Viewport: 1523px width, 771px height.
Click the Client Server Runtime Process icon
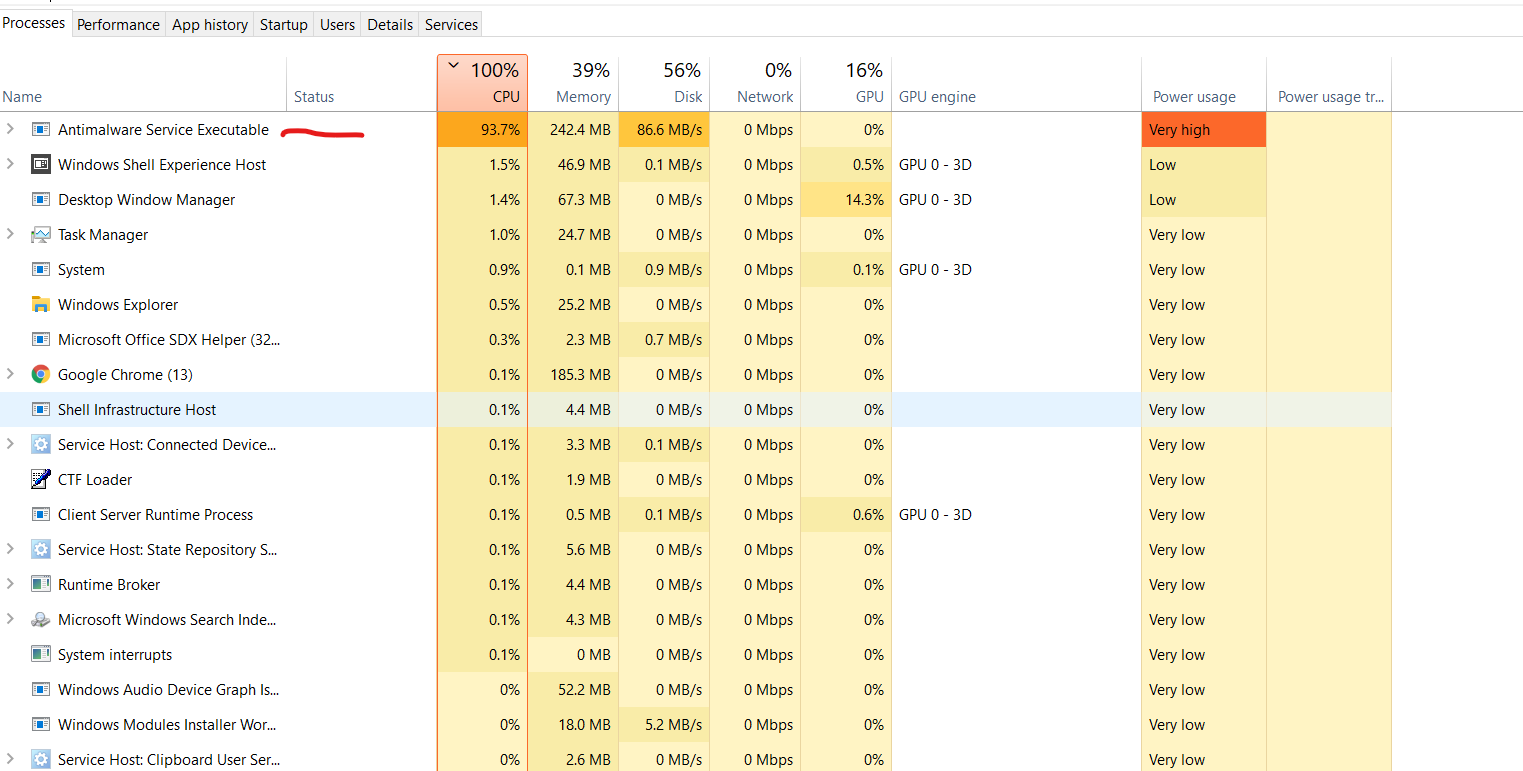[41, 515]
